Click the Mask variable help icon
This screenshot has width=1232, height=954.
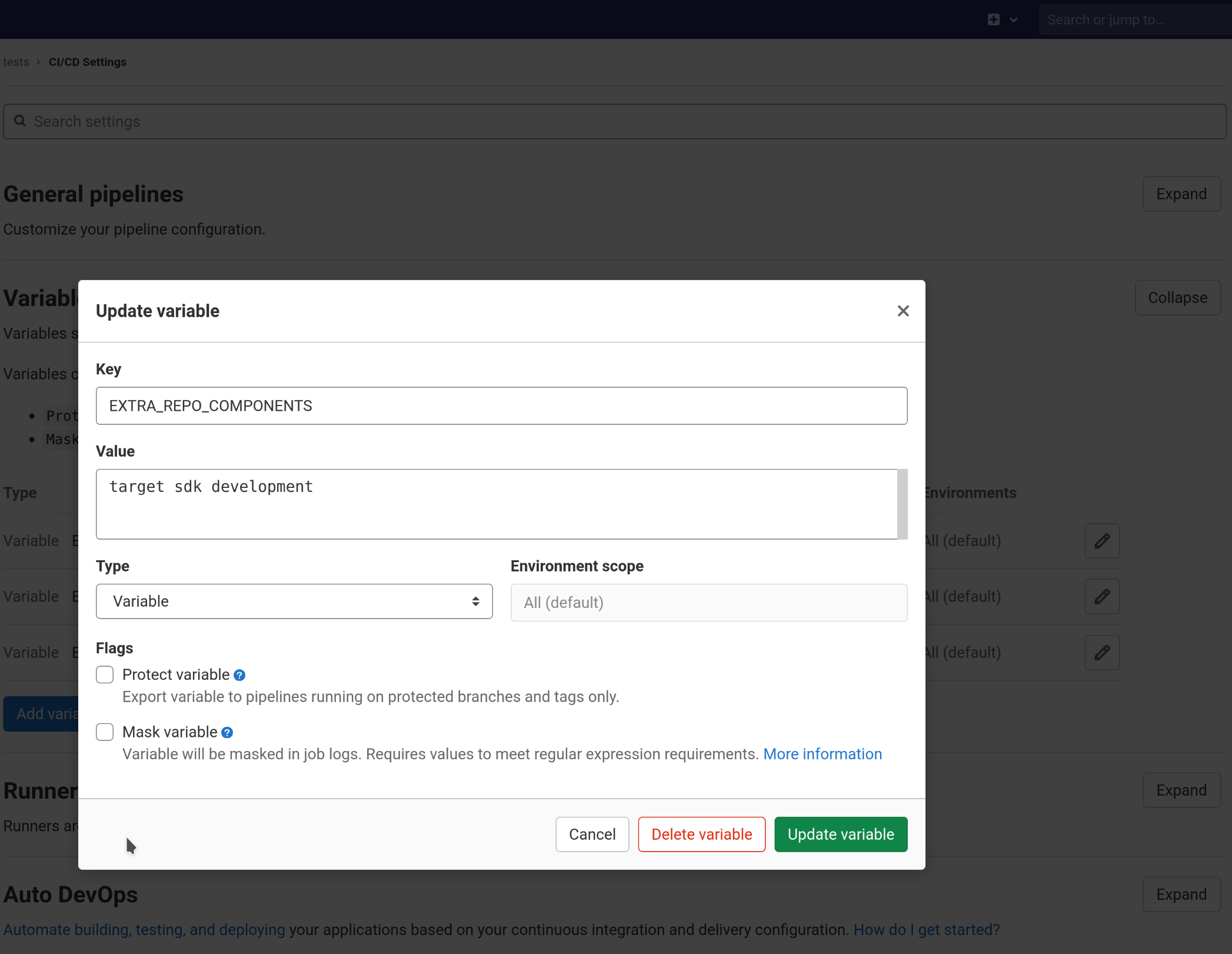coord(227,732)
